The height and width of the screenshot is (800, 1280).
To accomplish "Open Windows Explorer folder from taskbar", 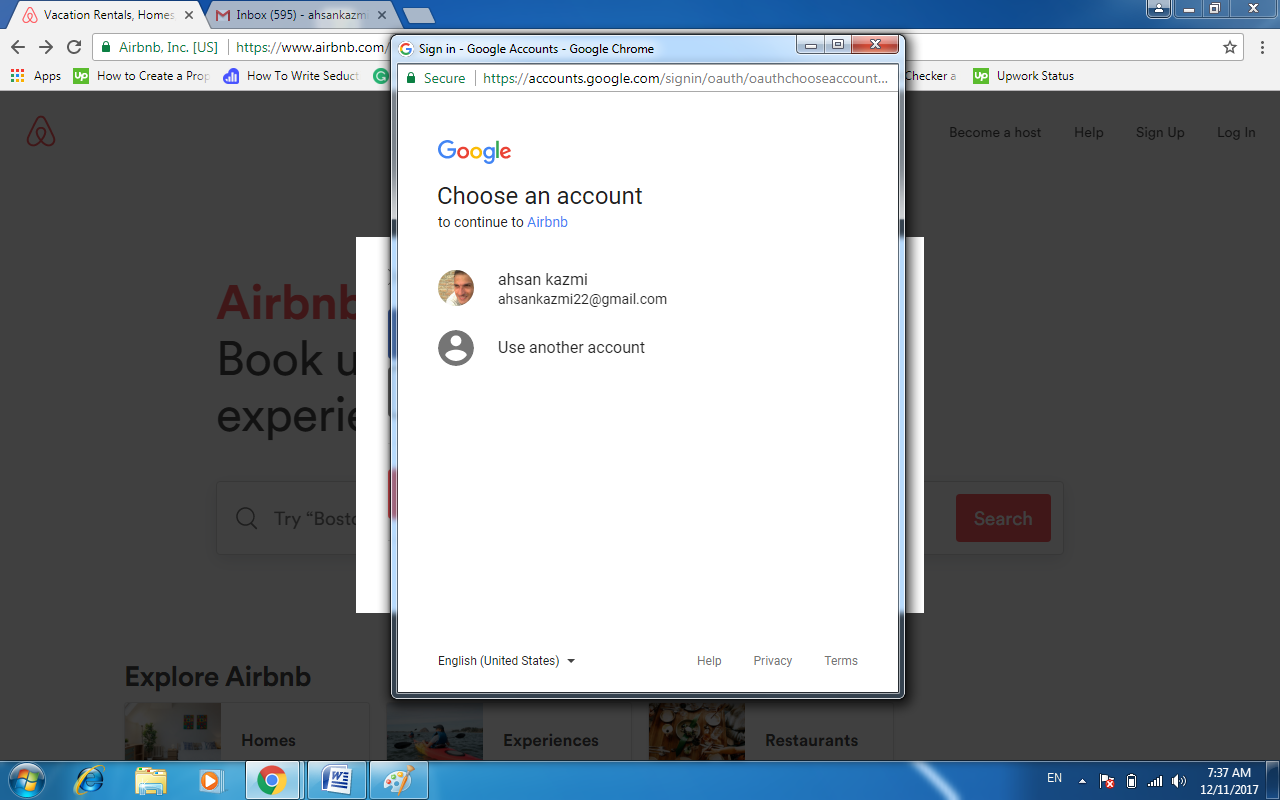I will [150, 780].
